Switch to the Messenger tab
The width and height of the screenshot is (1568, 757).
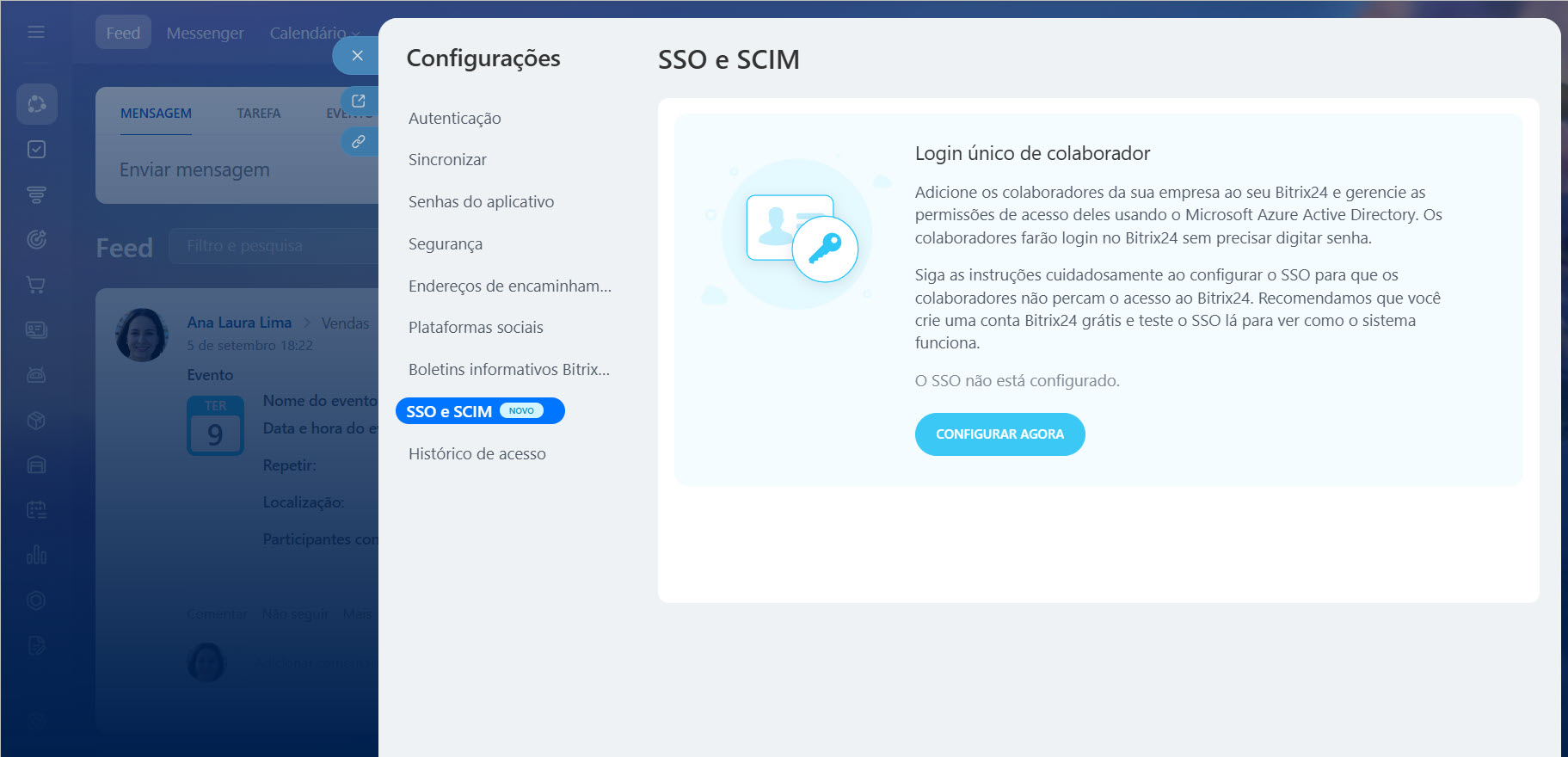(205, 33)
